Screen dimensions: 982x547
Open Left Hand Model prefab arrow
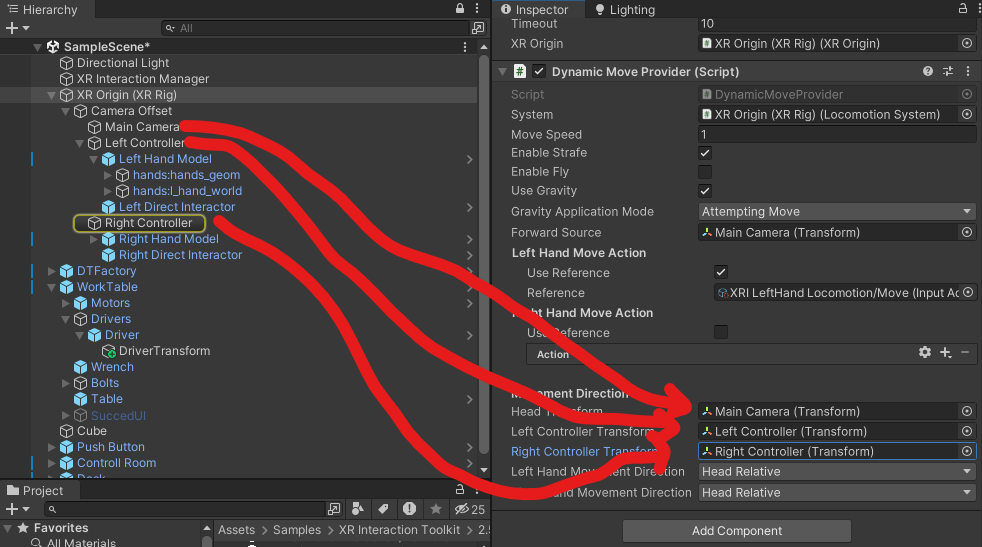[x=469, y=160]
